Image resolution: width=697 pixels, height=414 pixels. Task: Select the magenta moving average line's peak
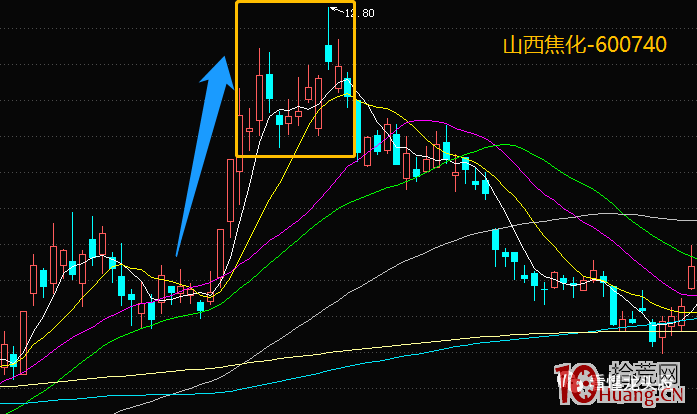tap(425, 121)
